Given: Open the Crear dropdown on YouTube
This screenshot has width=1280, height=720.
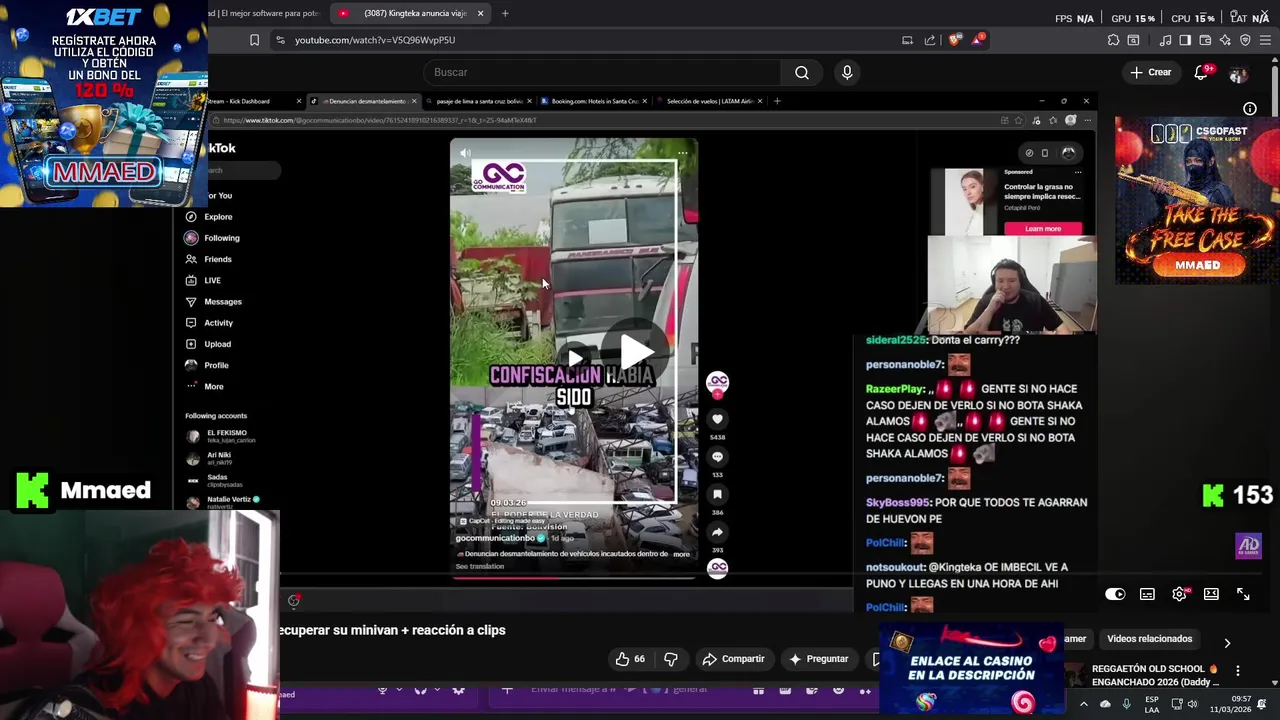Looking at the screenshot, I should (x=1150, y=72).
